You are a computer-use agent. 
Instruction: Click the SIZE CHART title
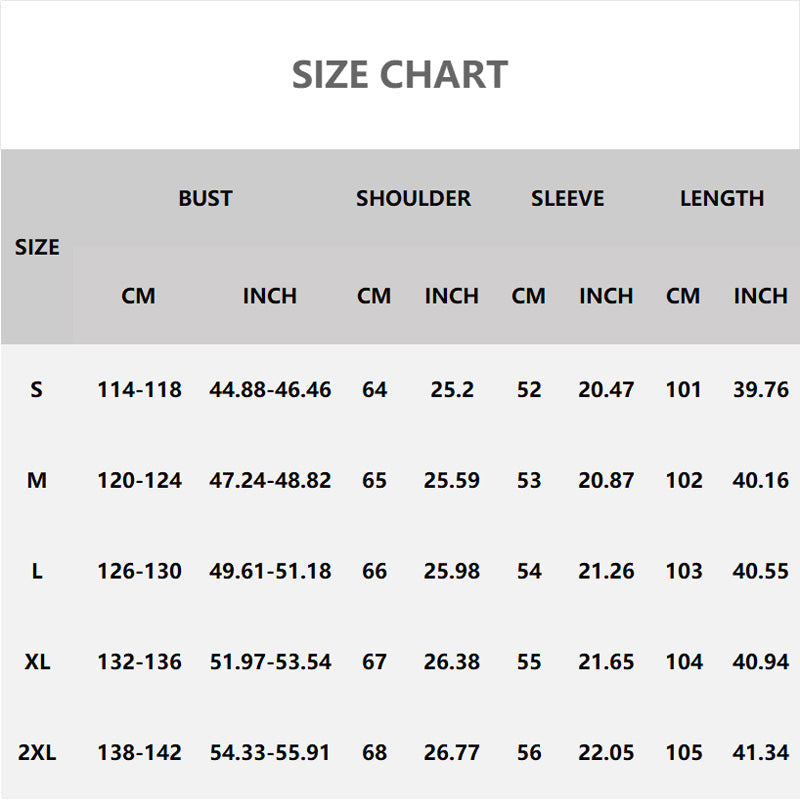(400, 75)
